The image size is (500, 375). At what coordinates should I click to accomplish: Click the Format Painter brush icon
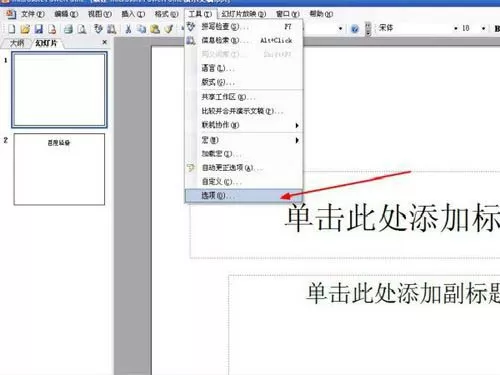point(169,29)
